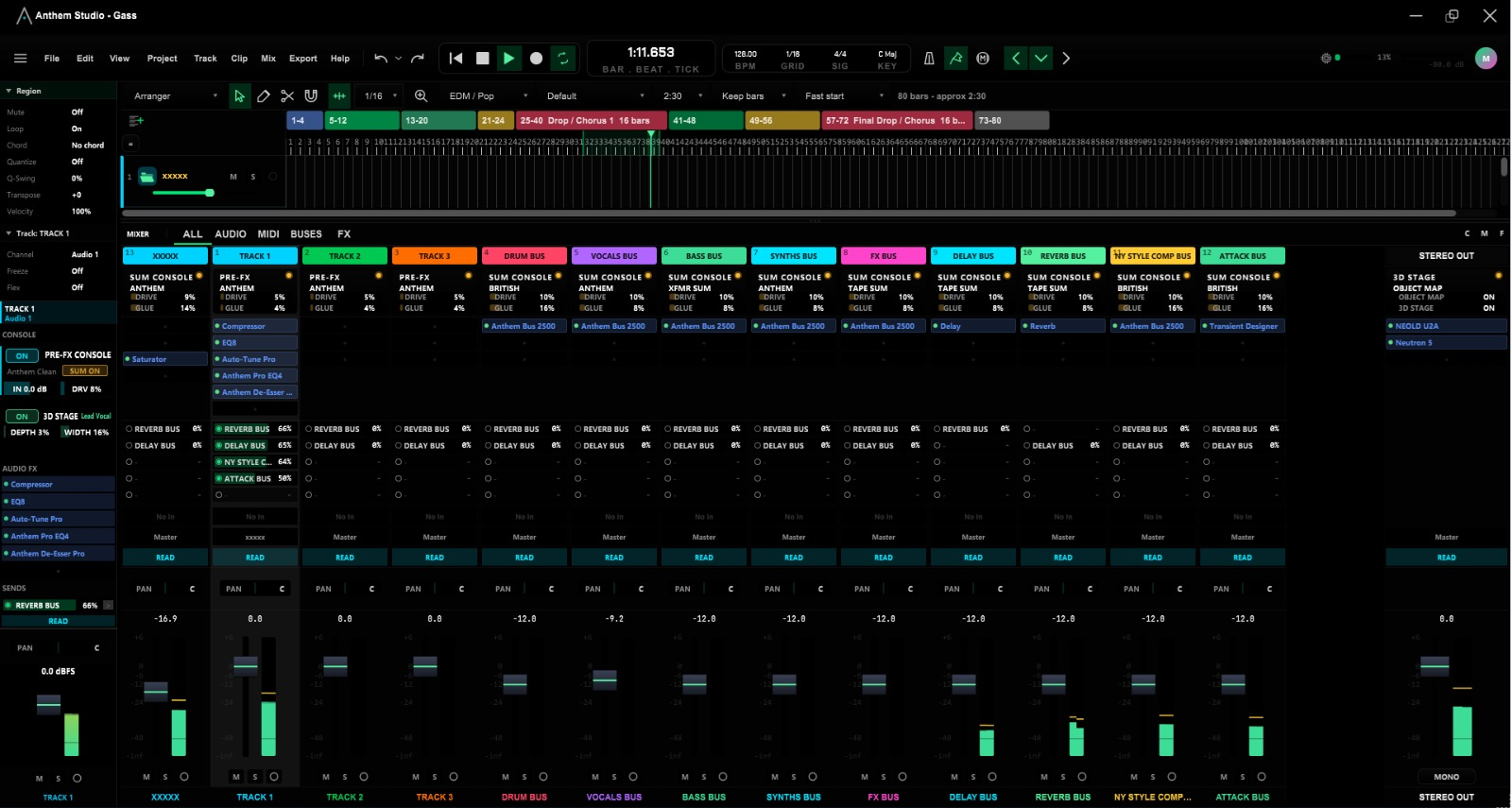Click the STEREO OUT volume fader
The height and width of the screenshot is (808, 1512).
click(1435, 666)
